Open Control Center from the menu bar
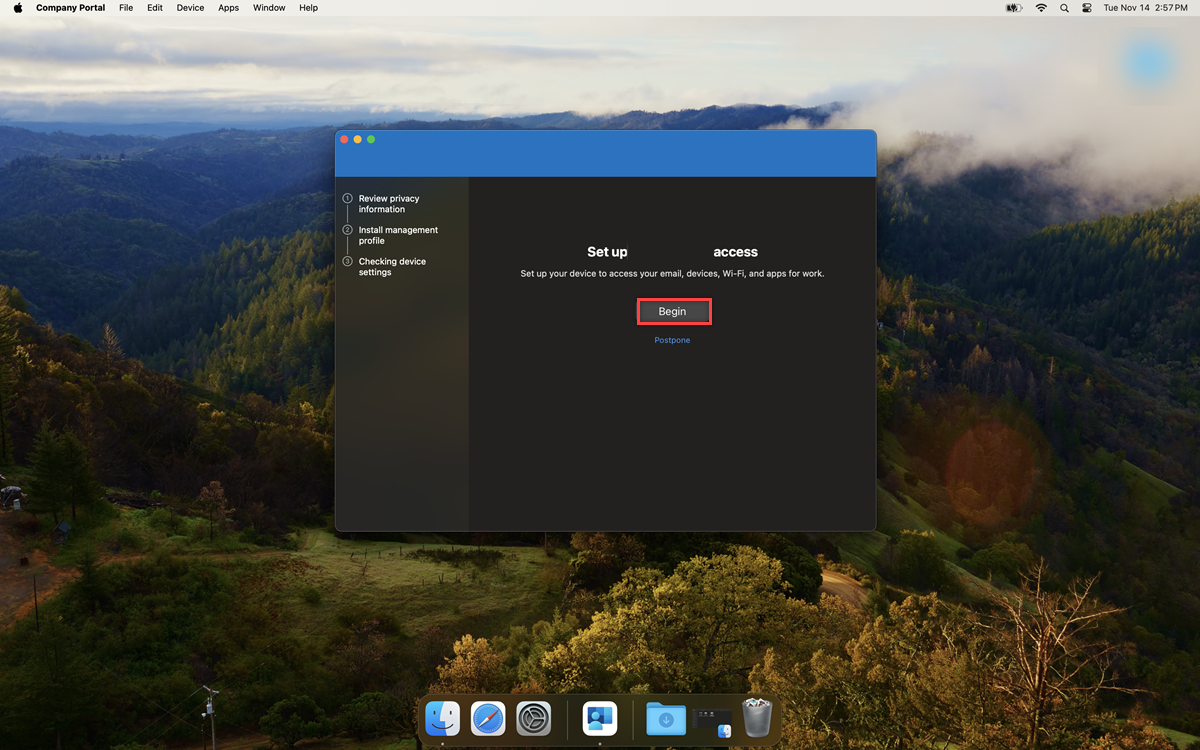Image resolution: width=1200 pixels, height=750 pixels. pyautogui.click(x=1086, y=7)
